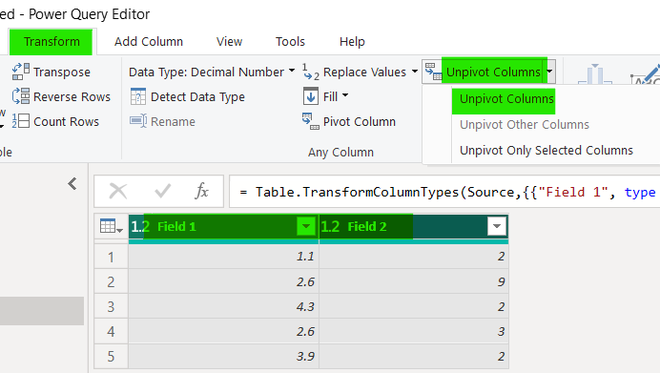Screen dimensions: 660x373
Task: Click the Reverse Rows icon
Action: 21,96
